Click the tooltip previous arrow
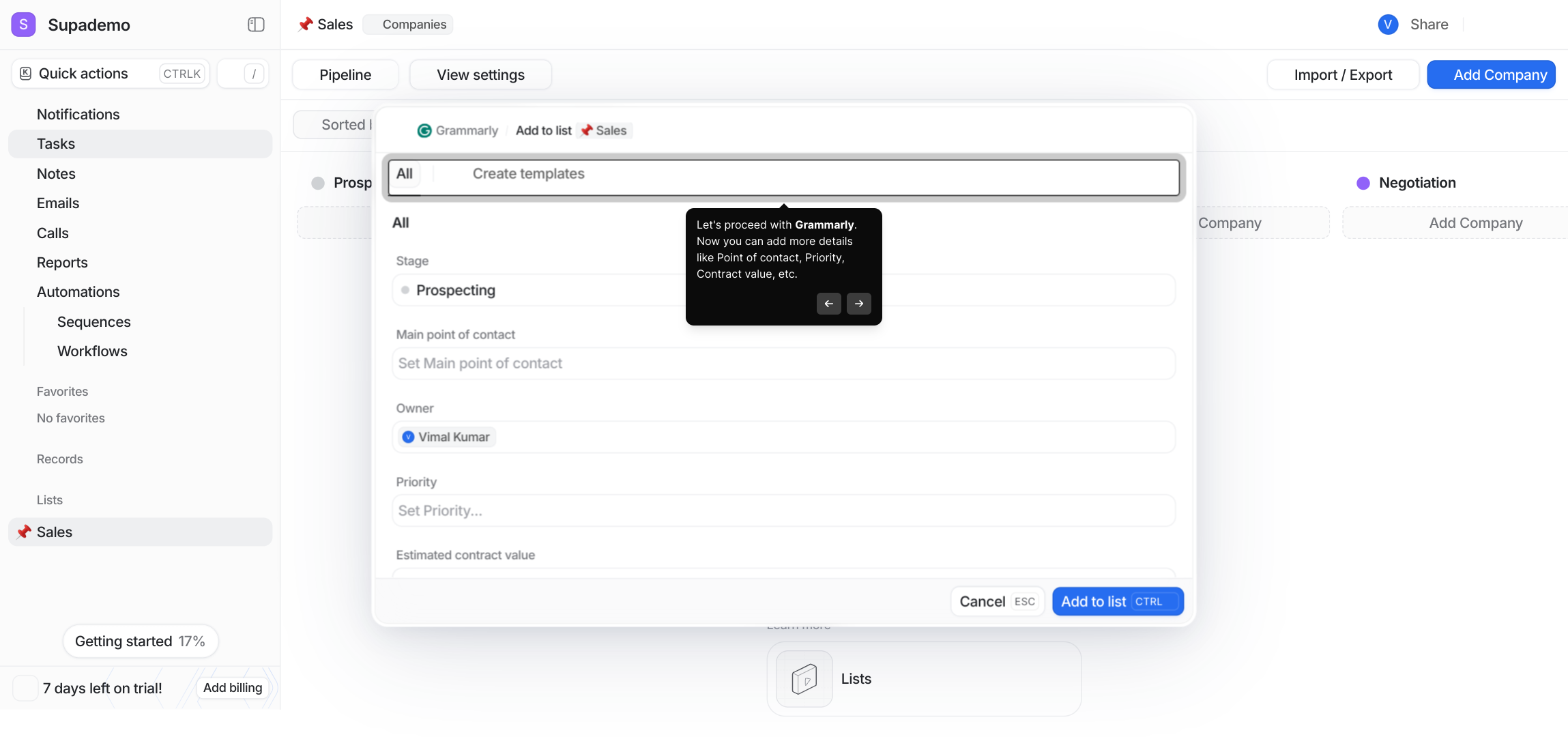 [x=828, y=304]
